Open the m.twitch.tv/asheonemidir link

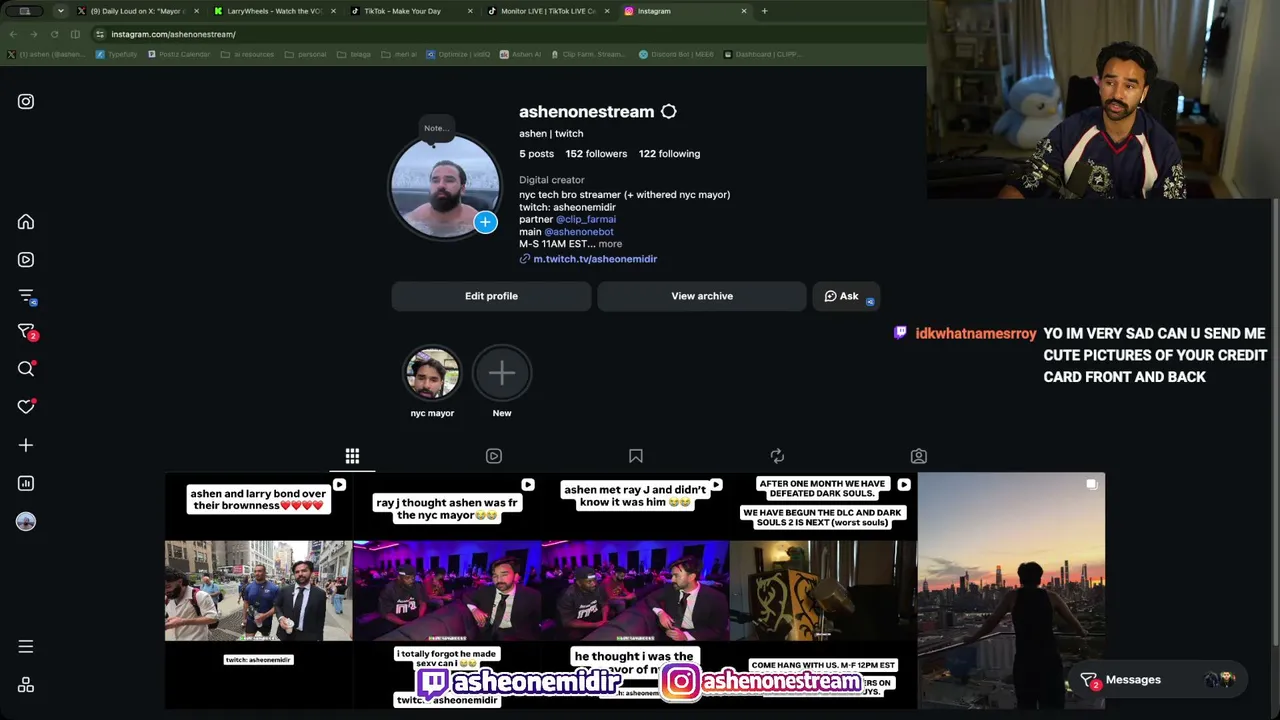coord(595,259)
